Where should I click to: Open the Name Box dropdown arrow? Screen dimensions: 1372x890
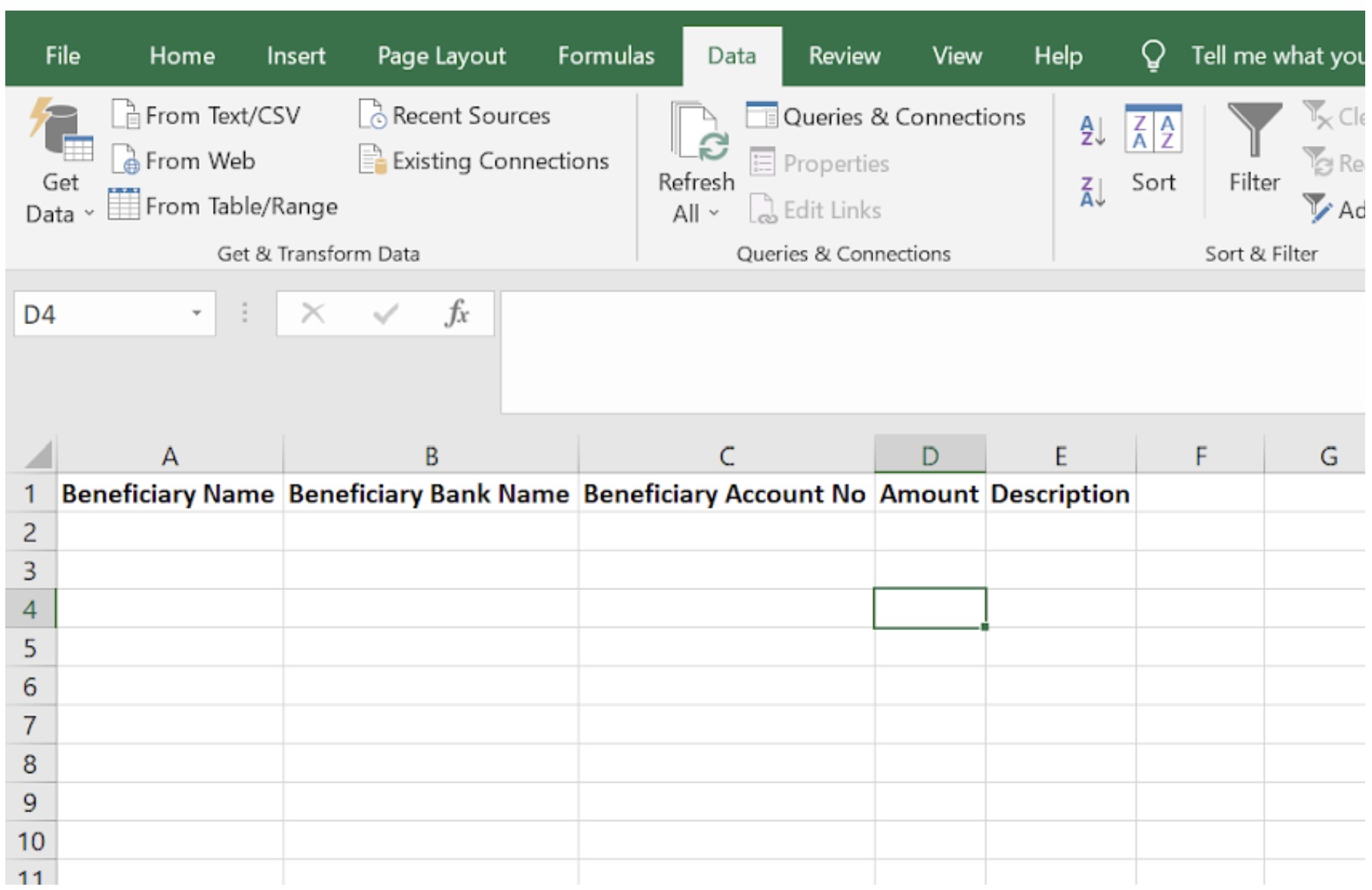click(x=196, y=314)
